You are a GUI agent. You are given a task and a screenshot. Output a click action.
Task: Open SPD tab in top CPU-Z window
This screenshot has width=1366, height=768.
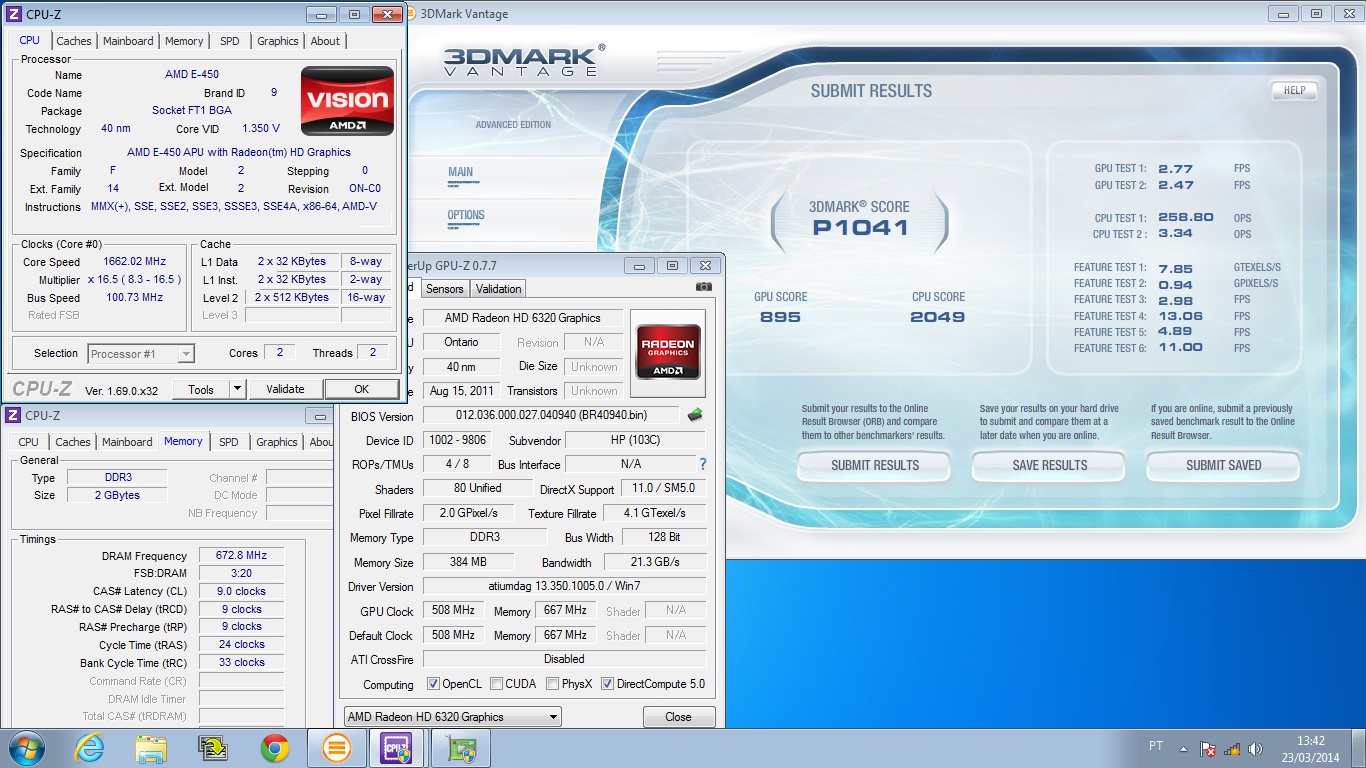[230, 41]
